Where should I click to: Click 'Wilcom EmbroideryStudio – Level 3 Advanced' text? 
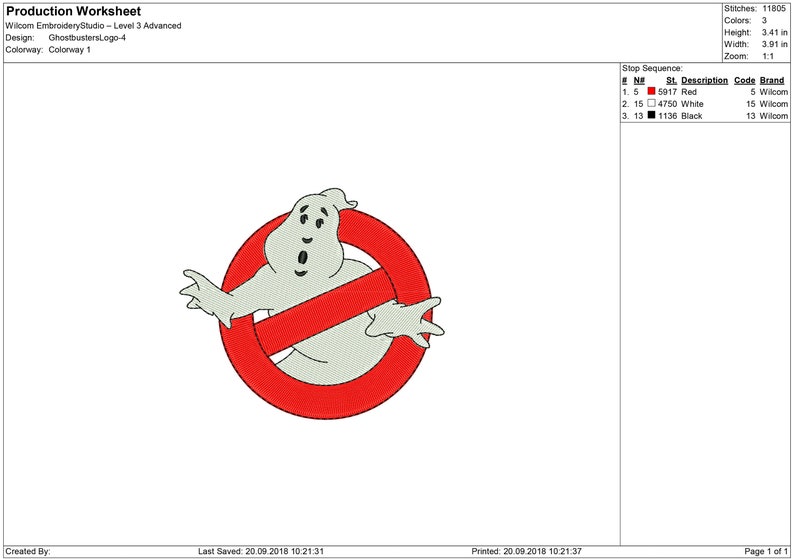(93, 26)
